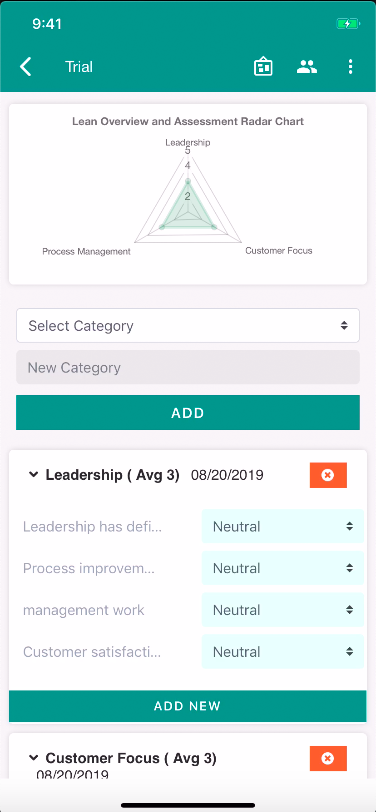Viewport: 376px width, 812px height.
Task: Open the Select Category dropdown
Action: [187, 325]
